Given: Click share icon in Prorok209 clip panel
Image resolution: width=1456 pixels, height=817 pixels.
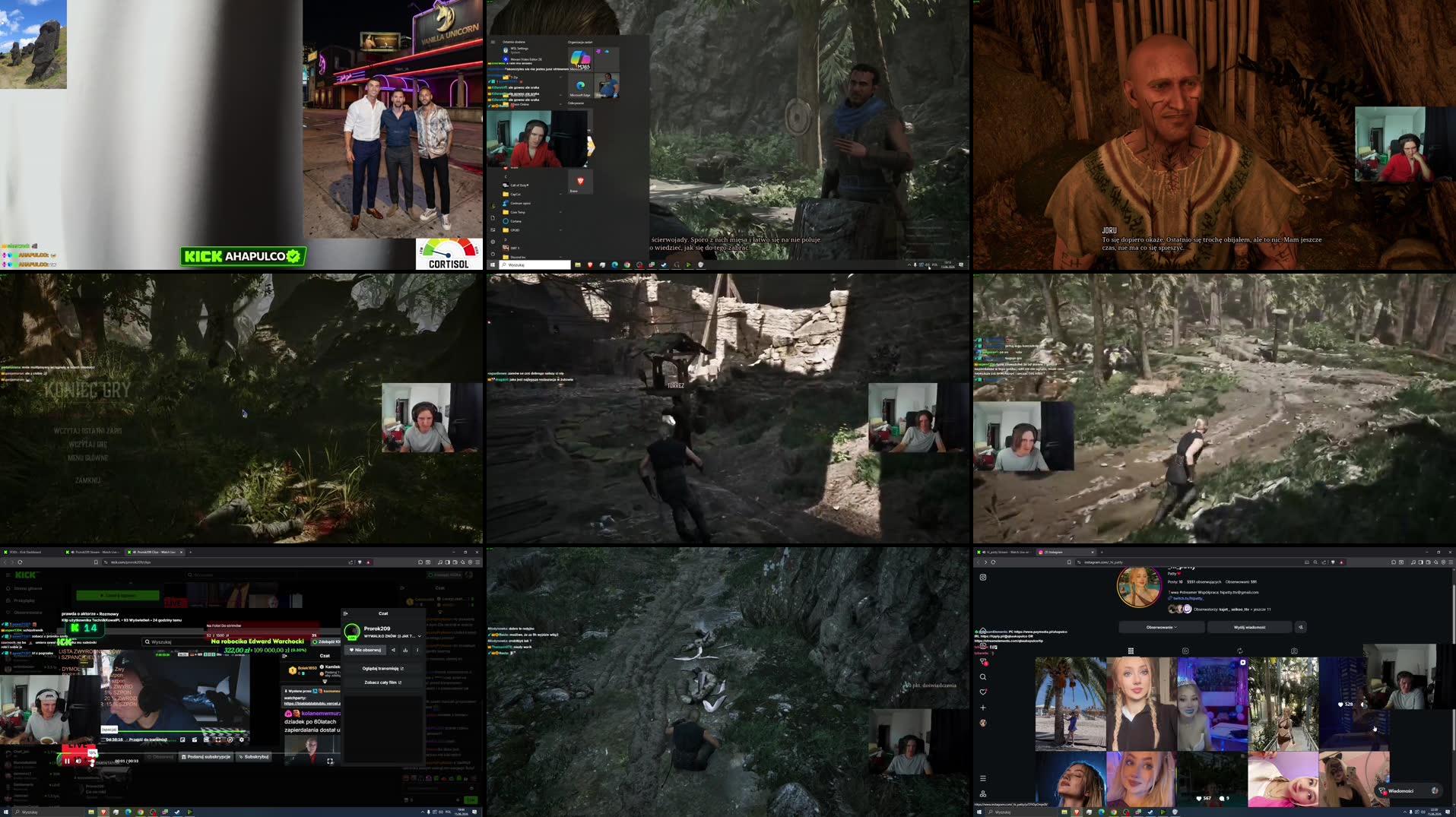Looking at the screenshot, I should (x=393, y=650).
